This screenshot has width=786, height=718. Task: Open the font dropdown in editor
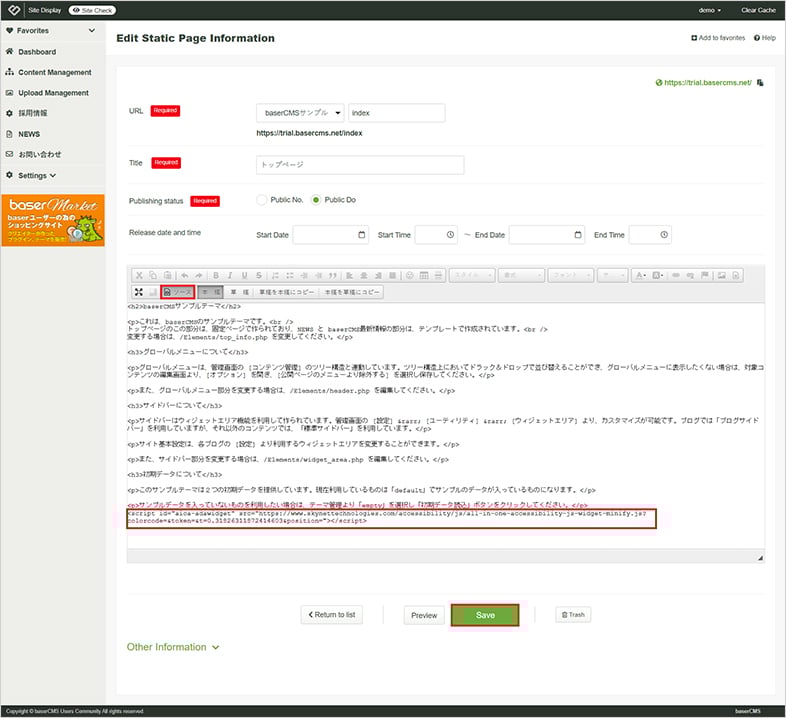(x=571, y=275)
